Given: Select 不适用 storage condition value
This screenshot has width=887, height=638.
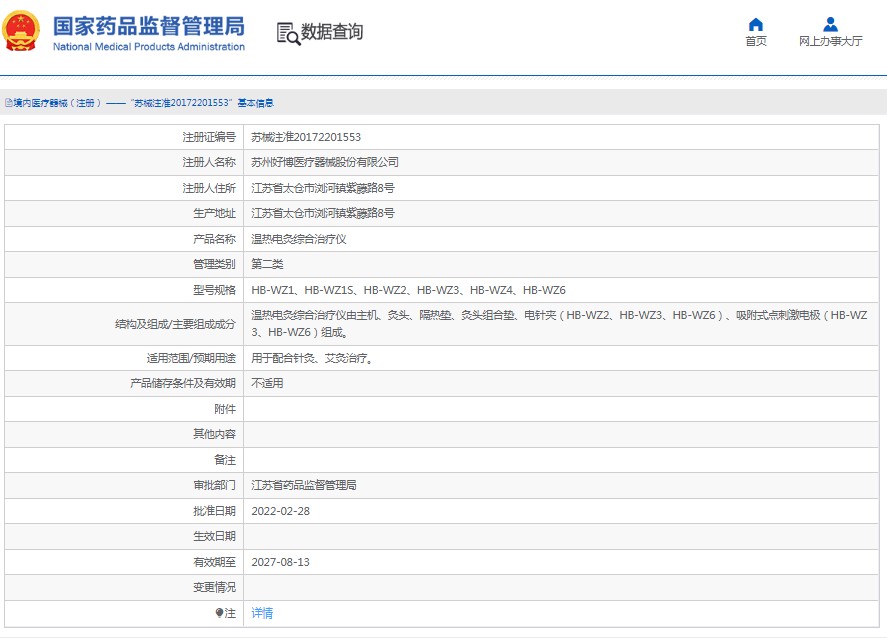Looking at the screenshot, I should 267,383.
